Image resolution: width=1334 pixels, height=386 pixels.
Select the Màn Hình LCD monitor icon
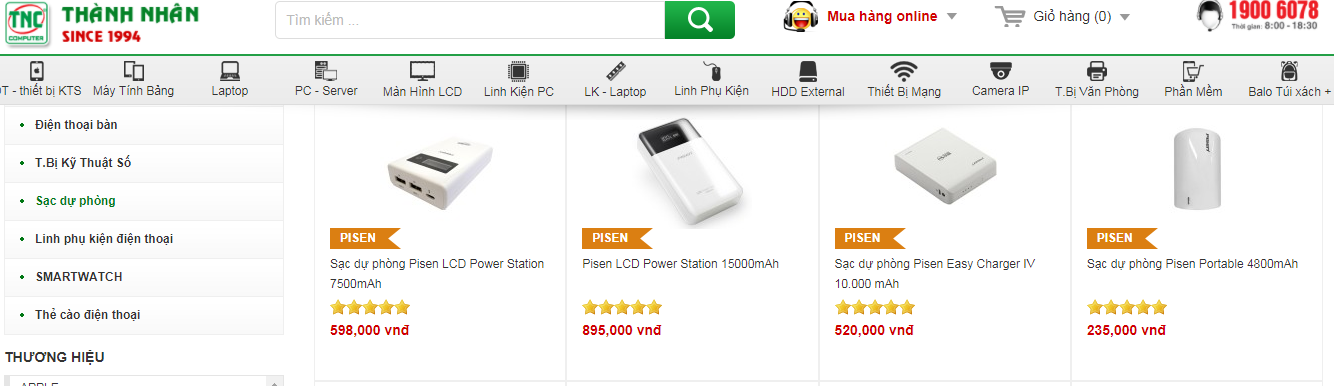pyautogui.click(x=423, y=71)
